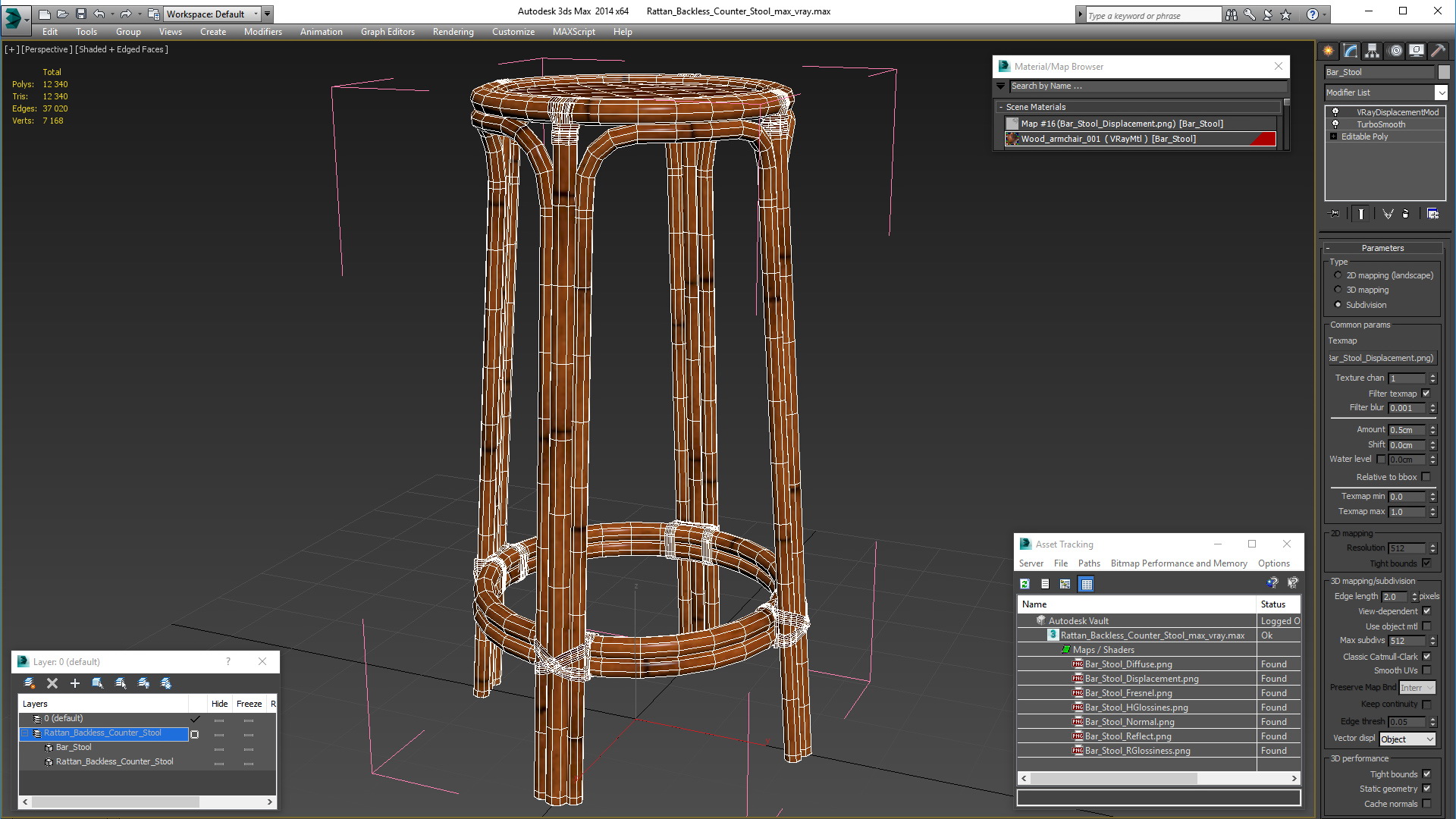Click the Bar_Stool_Displacement.png texmap button
1456x819 pixels.
click(1382, 358)
